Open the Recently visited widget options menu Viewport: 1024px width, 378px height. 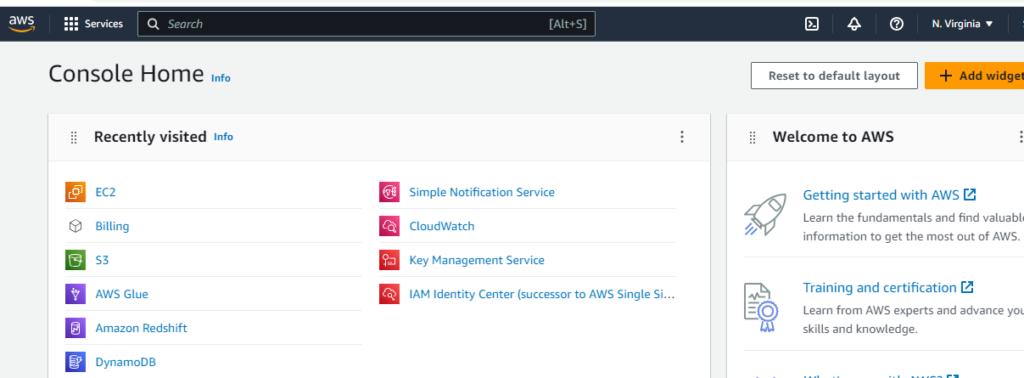point(682,137)
